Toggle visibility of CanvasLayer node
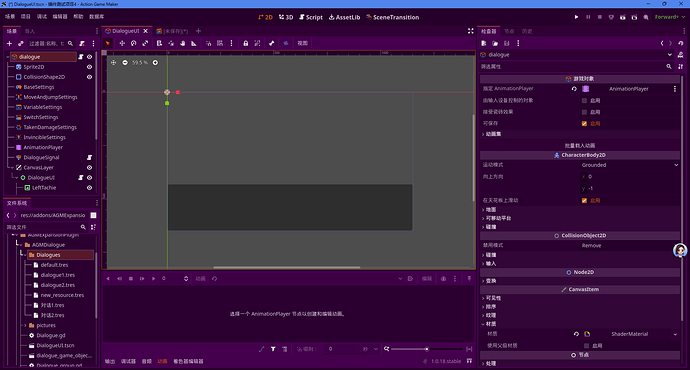The width and height of the screenshot is (690, 370). (x=89, y=168)
